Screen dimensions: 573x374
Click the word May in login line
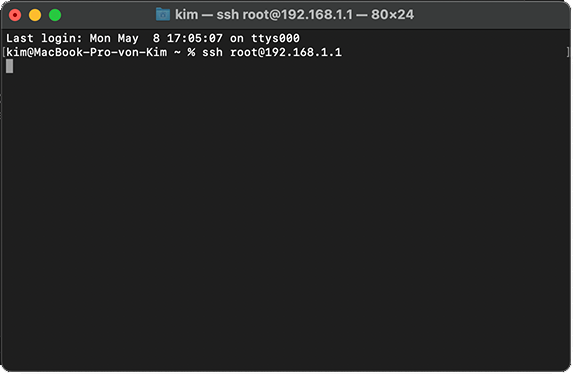coord(128,38)
